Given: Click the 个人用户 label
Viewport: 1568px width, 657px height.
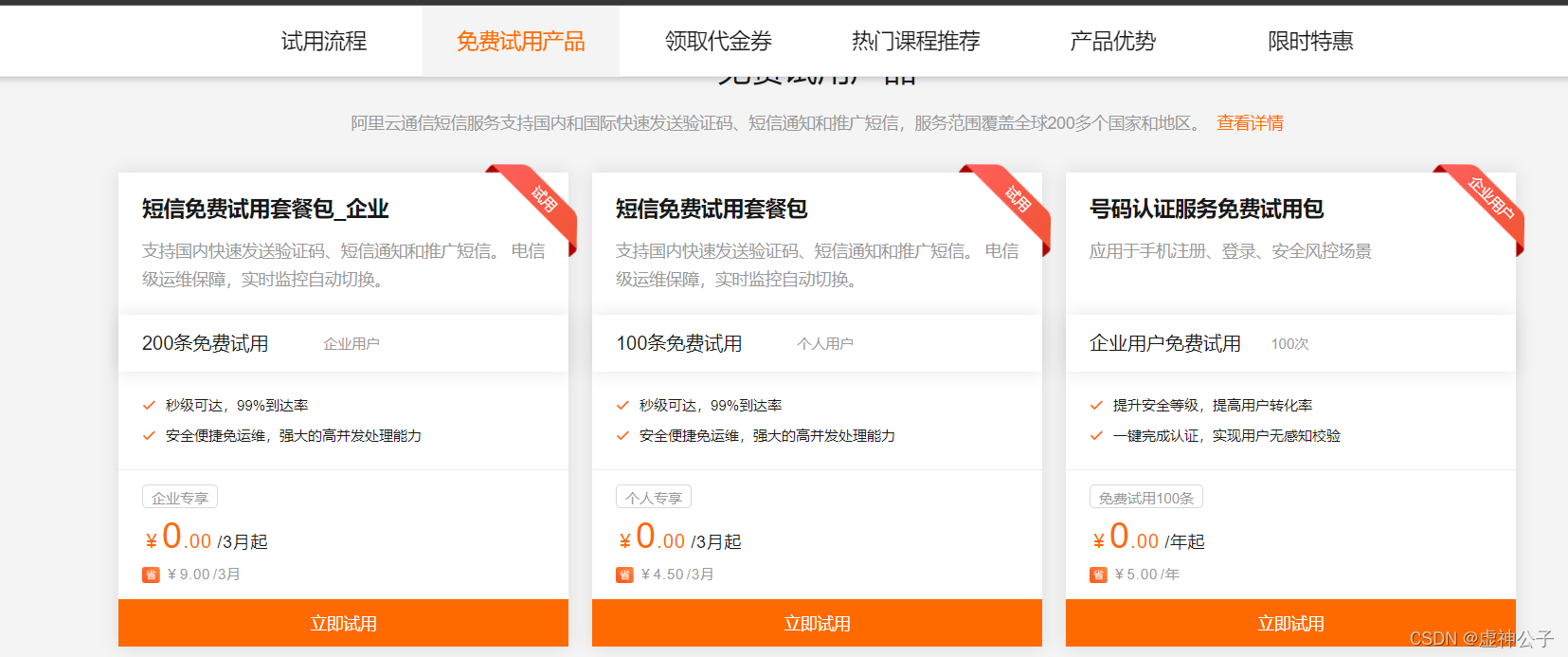Looking at the screenshot, I should click(x=825, y=344).
